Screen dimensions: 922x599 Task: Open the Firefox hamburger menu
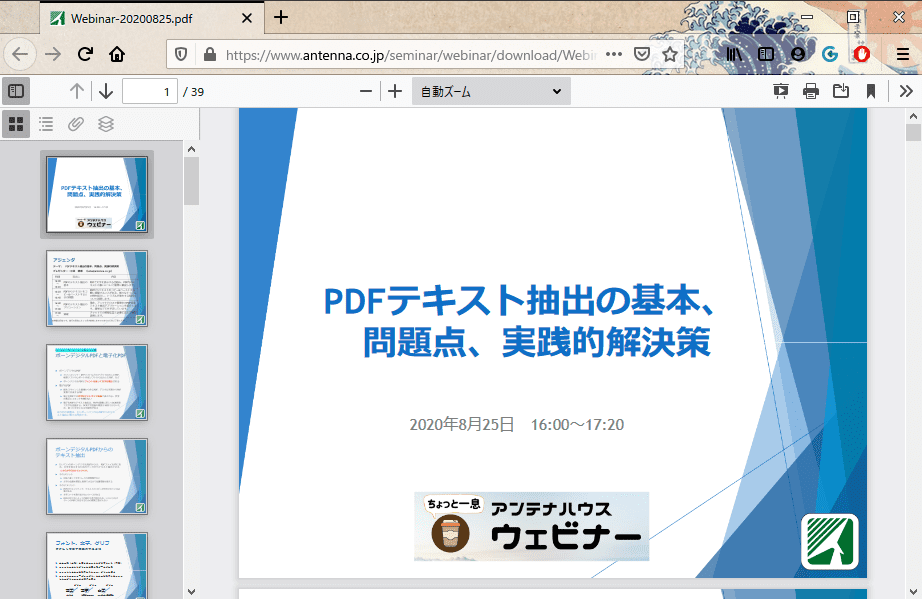click(902, 54)
